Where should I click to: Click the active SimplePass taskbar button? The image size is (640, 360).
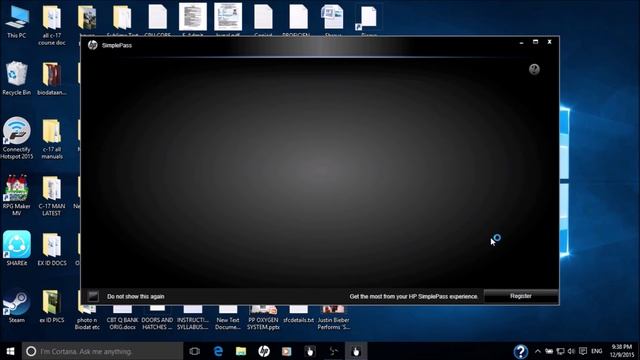[356, 351]
